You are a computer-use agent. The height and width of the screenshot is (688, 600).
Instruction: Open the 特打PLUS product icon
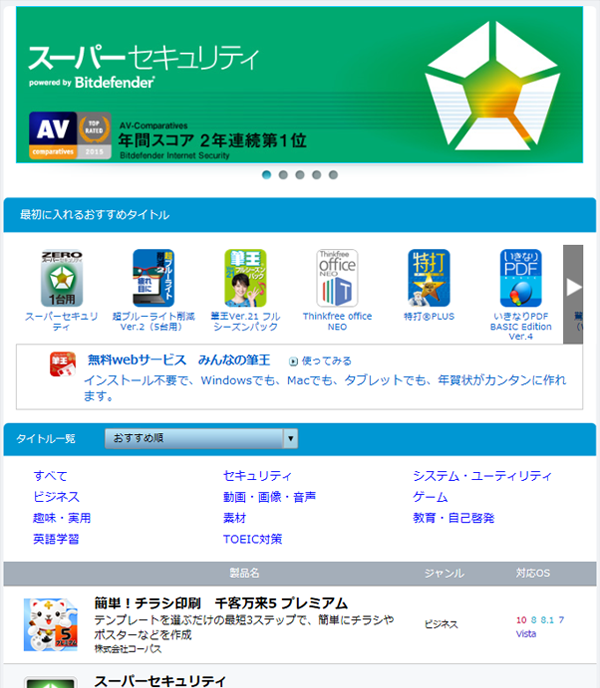[x=429, y=278]
